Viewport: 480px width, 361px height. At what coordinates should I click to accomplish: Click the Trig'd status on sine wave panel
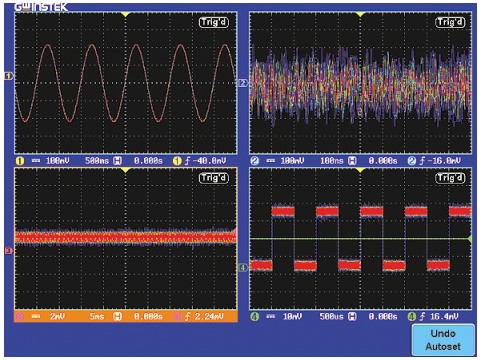(214, 22)
